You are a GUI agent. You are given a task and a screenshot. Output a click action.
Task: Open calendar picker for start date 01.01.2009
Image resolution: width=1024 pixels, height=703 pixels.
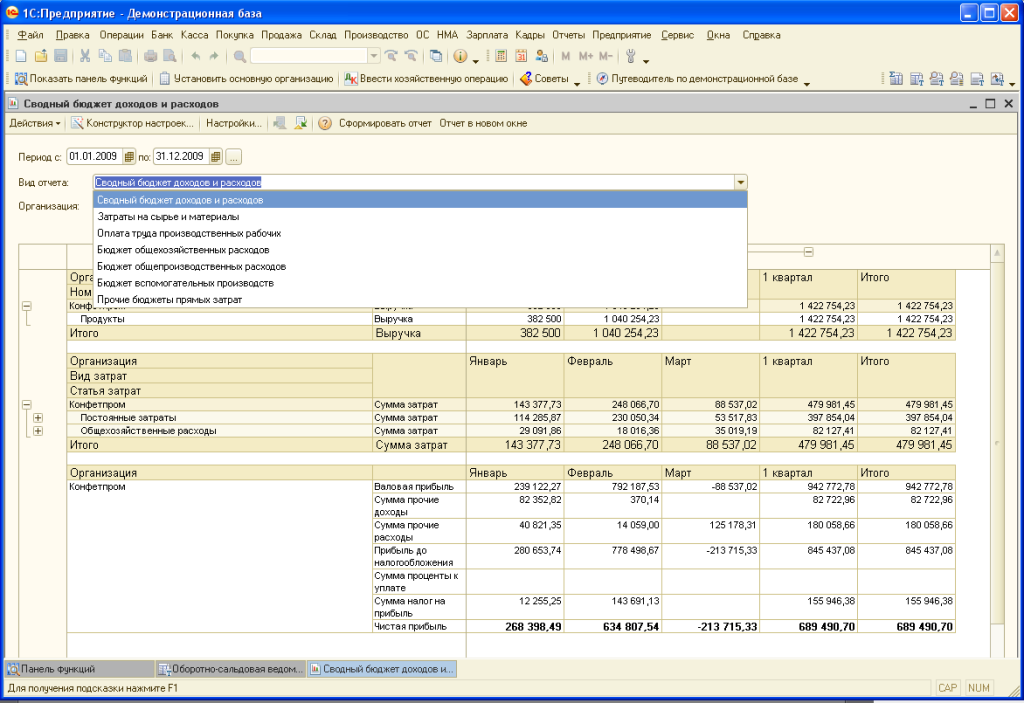[x=129, y=157]
